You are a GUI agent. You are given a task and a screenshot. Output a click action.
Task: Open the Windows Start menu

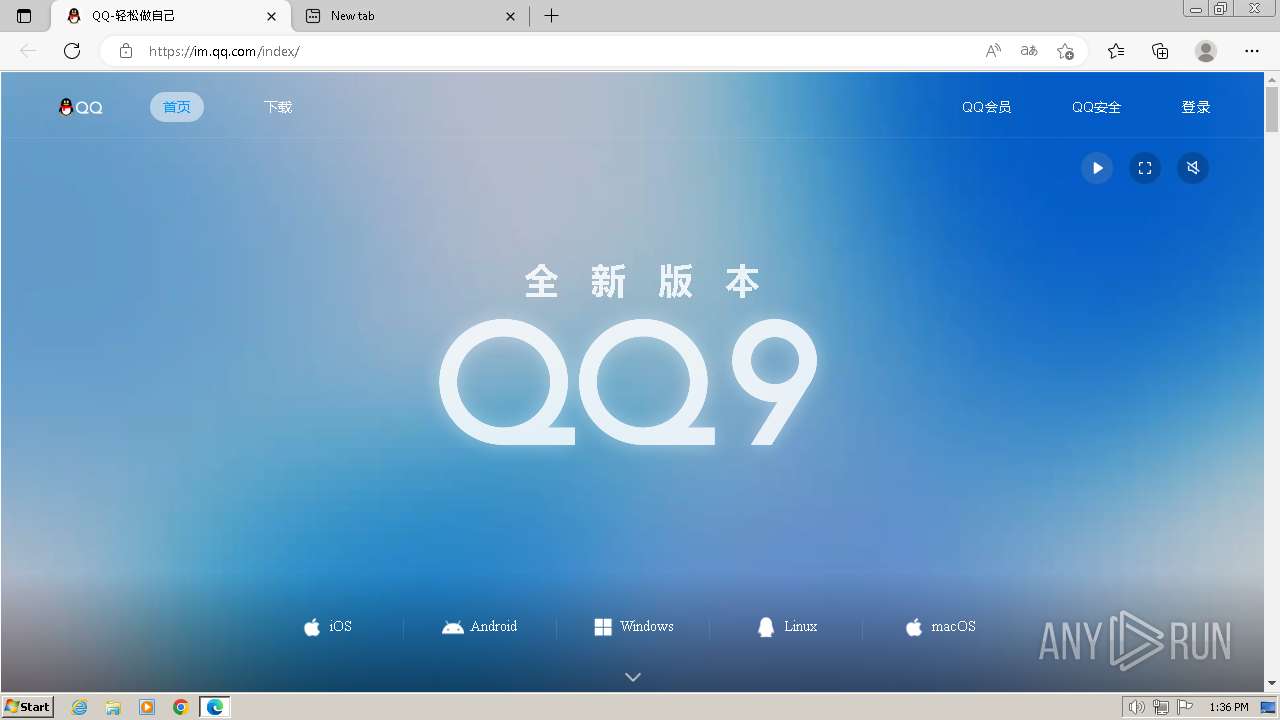point(28,707)
